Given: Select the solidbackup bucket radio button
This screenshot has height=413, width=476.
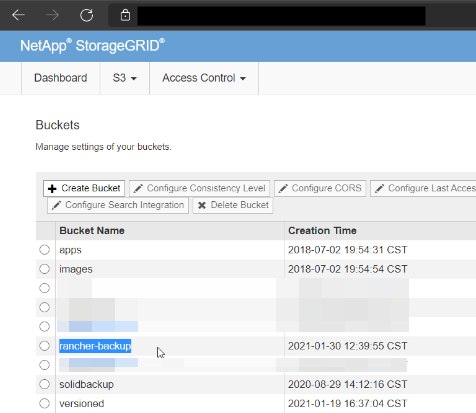Looking at the screenshot, I should [x=44, y=384].
